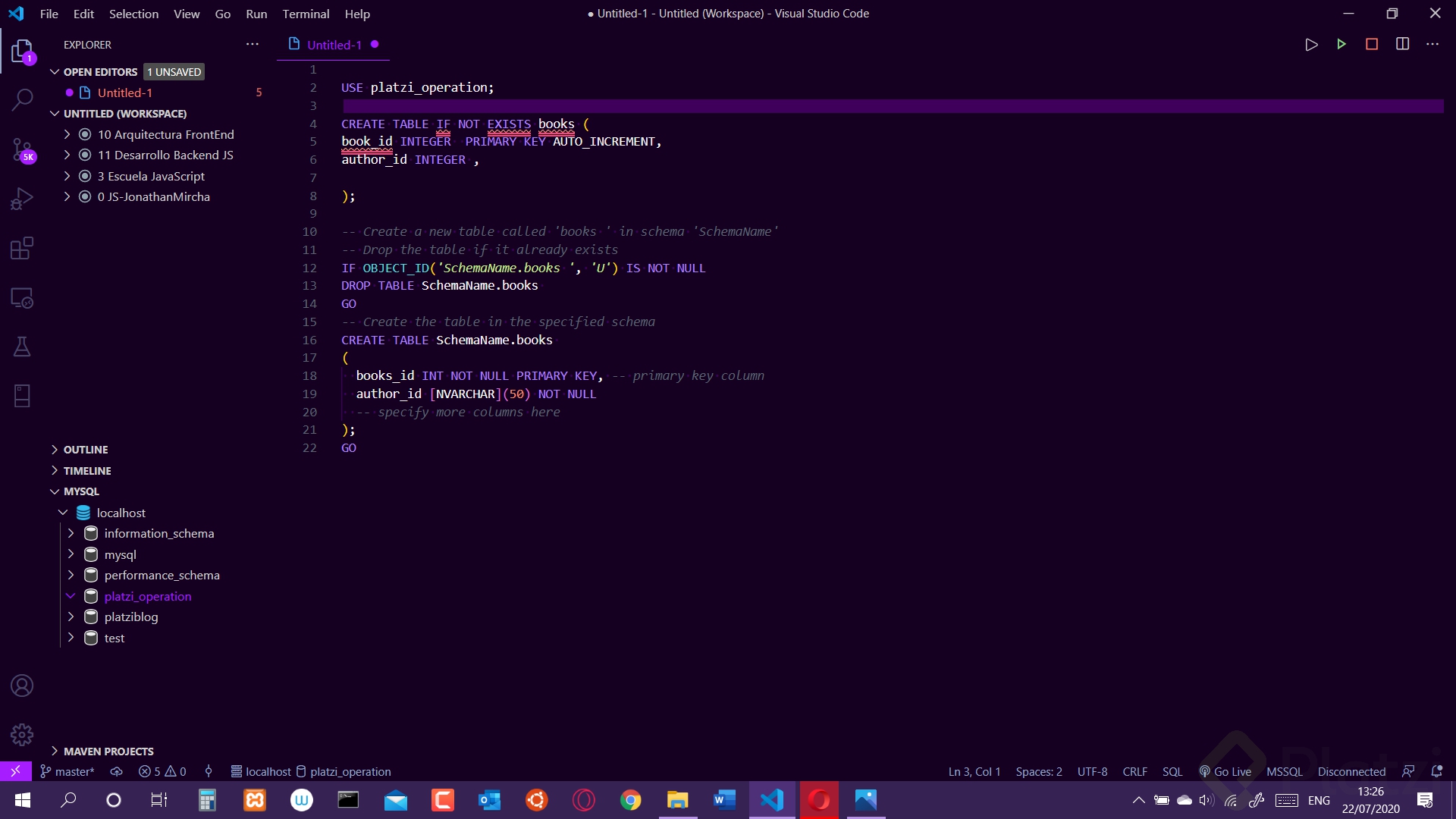Change encoding via UTF-8
The width and height of the screenshot is (1456, 819).
1092,771
